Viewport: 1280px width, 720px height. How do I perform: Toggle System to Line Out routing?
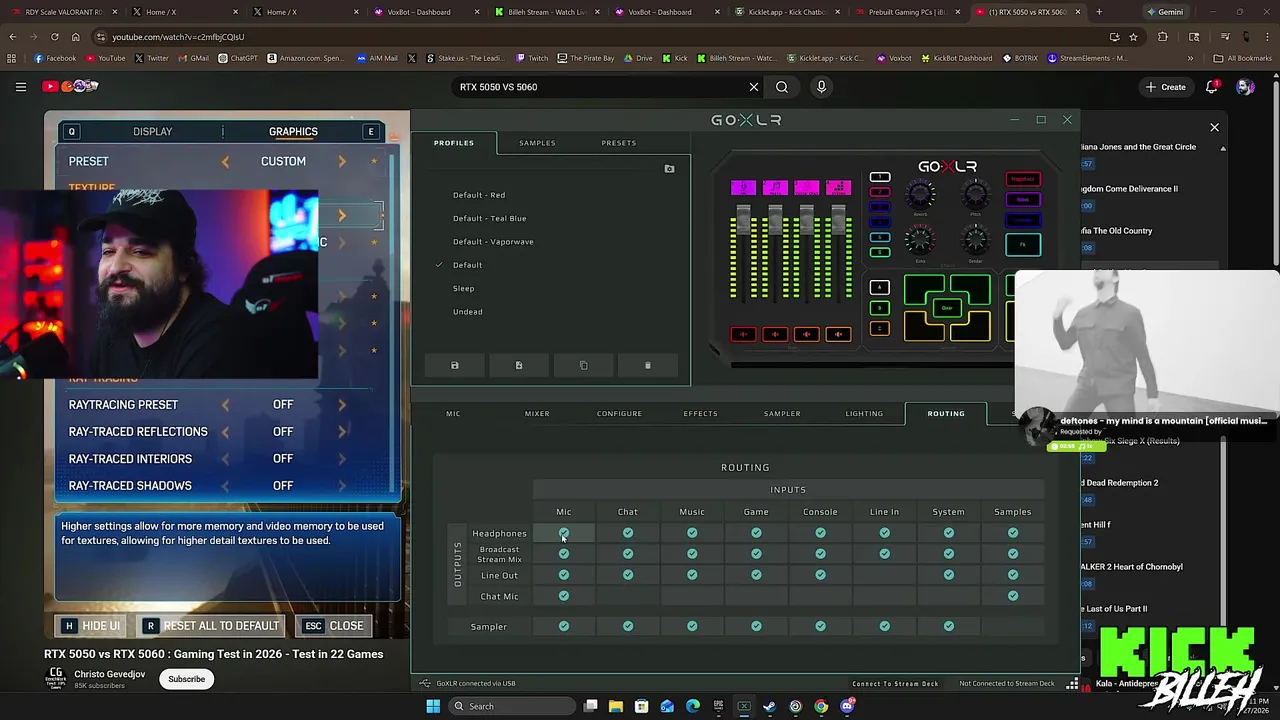[x=949, y=575]
